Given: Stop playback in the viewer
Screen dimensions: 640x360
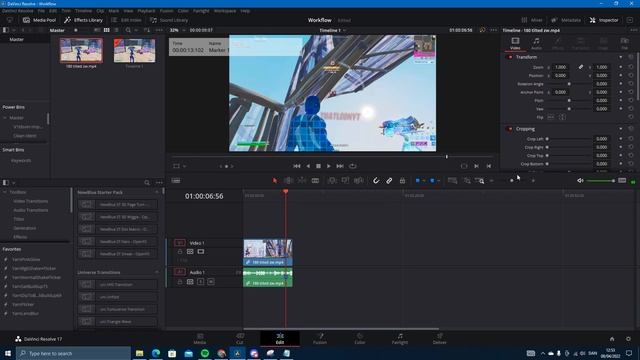Looking at the screenshot, I should tap(318, 166).
